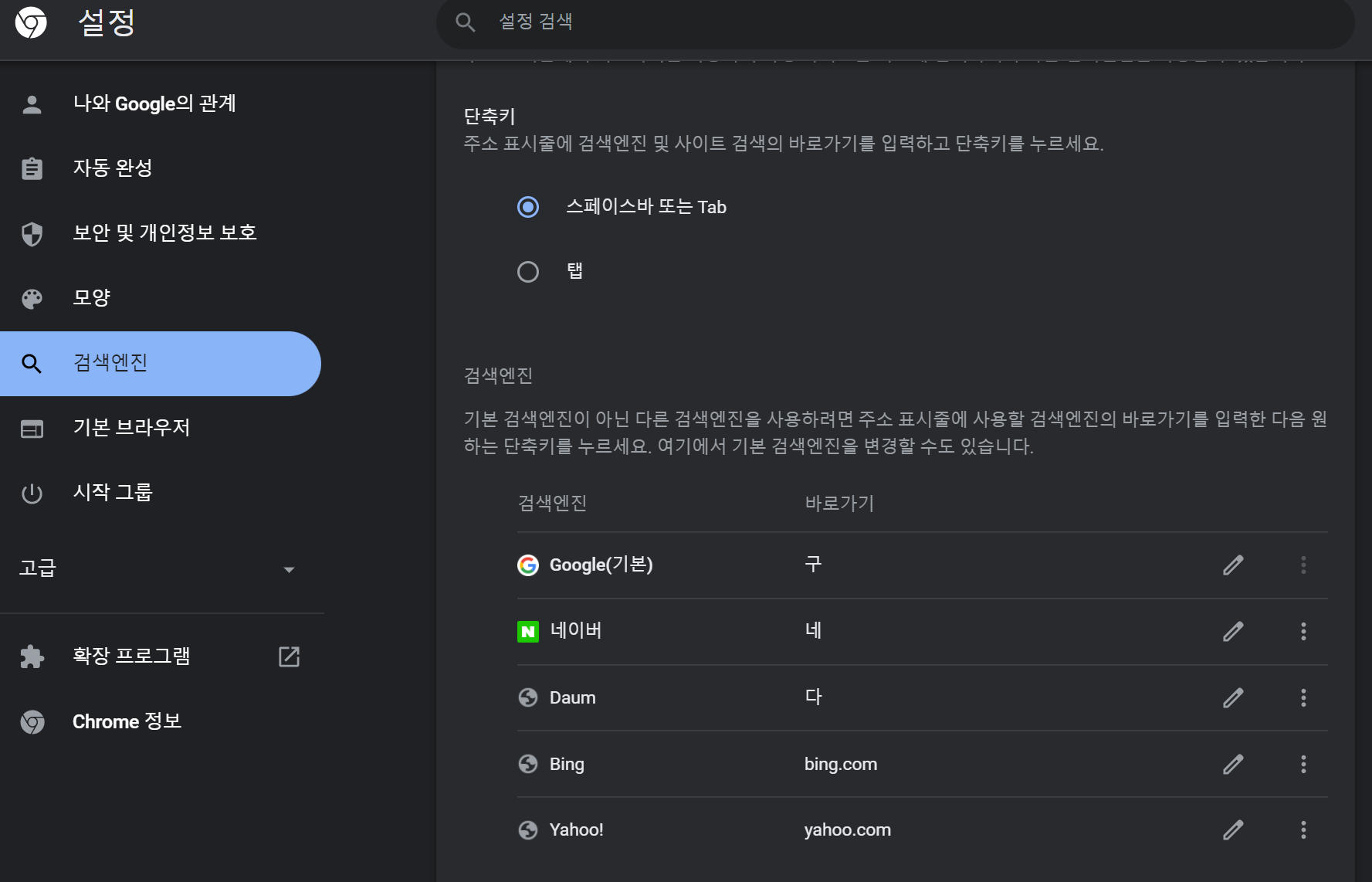
Task: Click the 고급 label in the sidebar
Action: click(38, 568)
